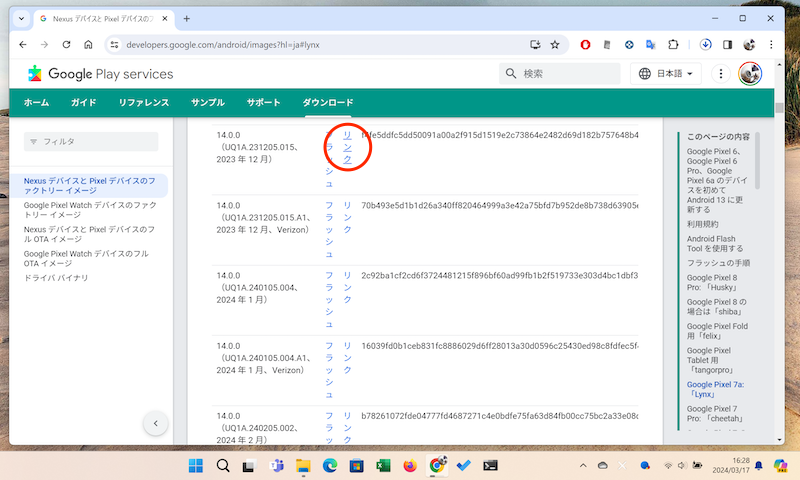
Task: Select the ダウンロード tab
Action: [x=328, y=103]
